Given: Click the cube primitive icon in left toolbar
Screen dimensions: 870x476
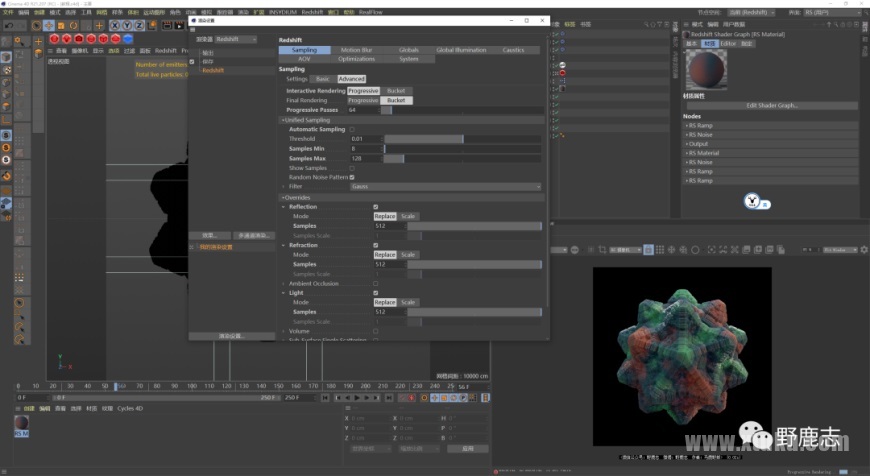Looking at the screenshot, I should click(6, 58).
